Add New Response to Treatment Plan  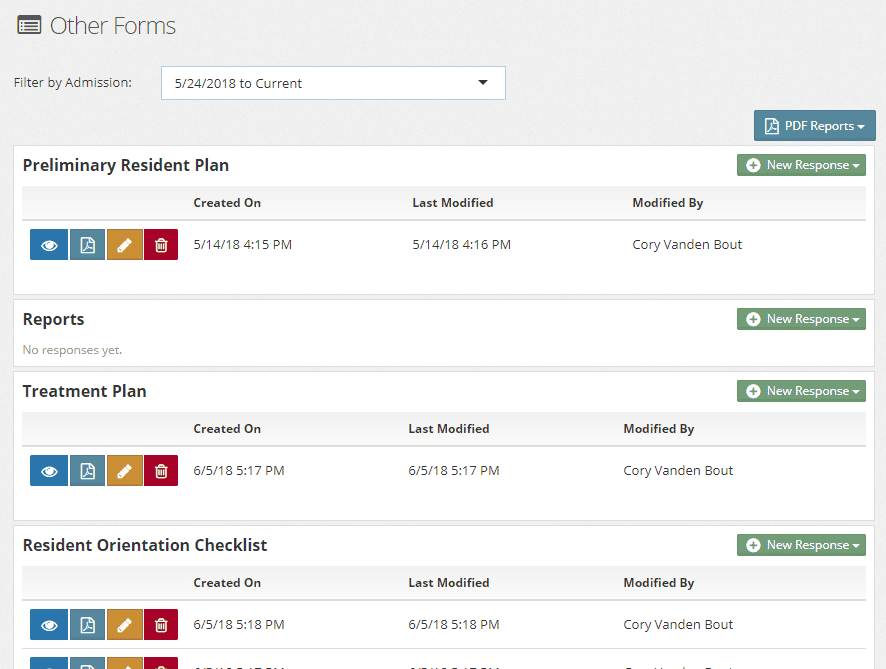tap(801, 391)
